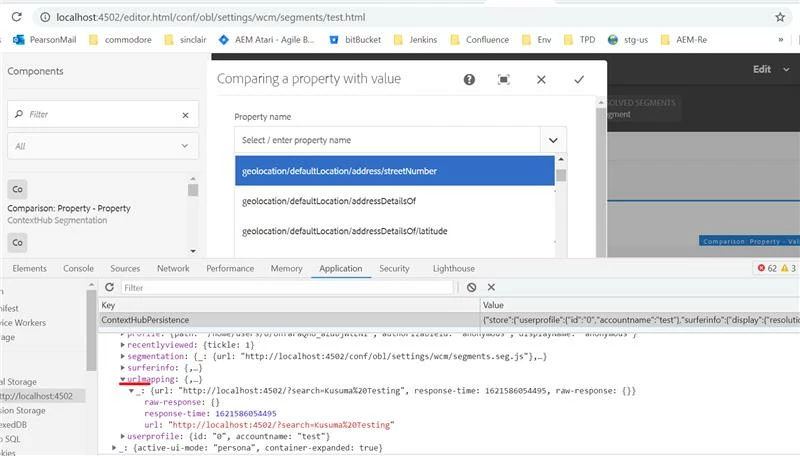Viewport: 800px width, 456px height.
Task: Open the All component group dropdown
Action: coord(103,146)
